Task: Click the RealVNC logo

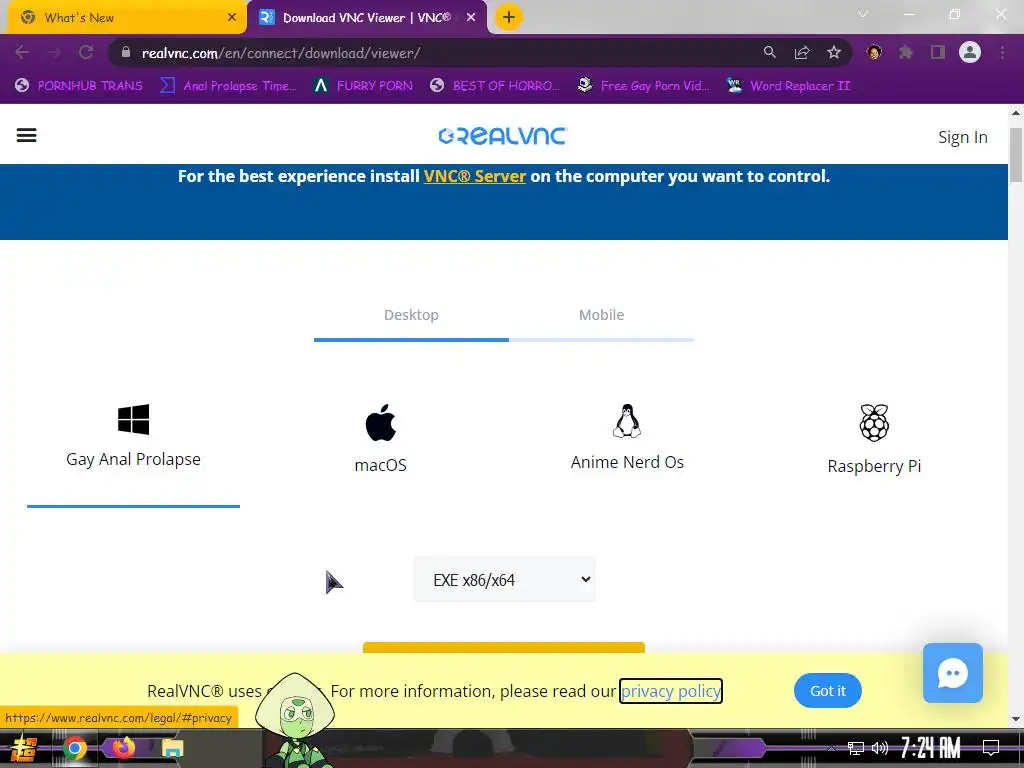Action: point(502,136)
